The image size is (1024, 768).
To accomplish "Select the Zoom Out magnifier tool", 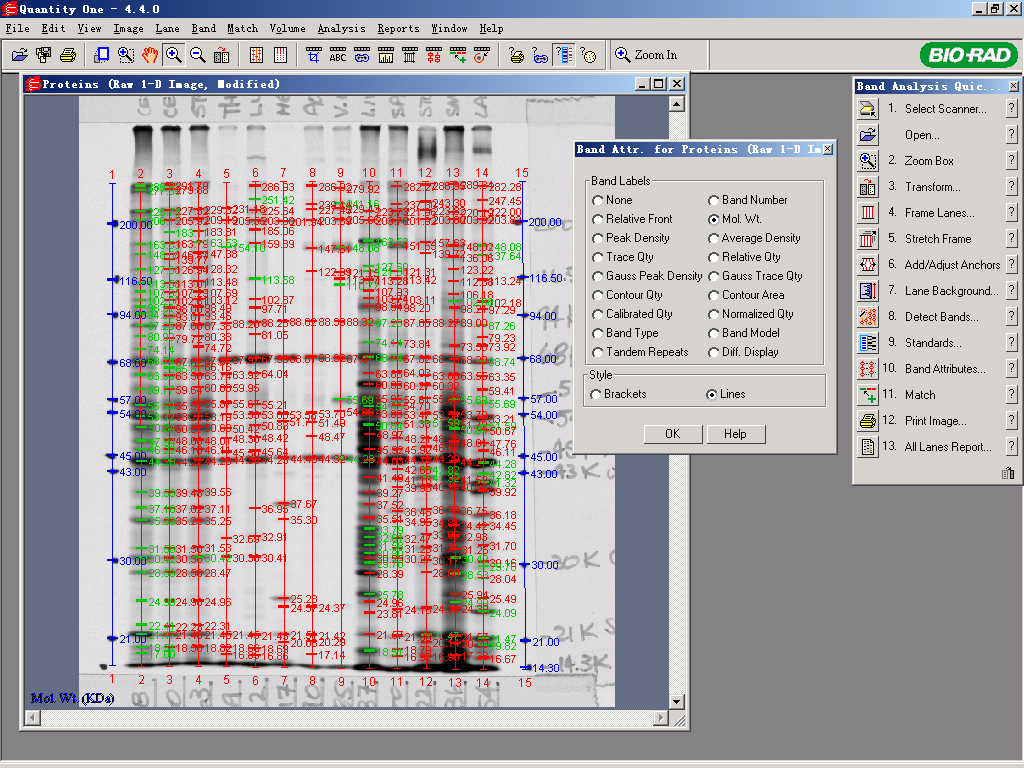I will pyautogui.click(x=198, y=55).
